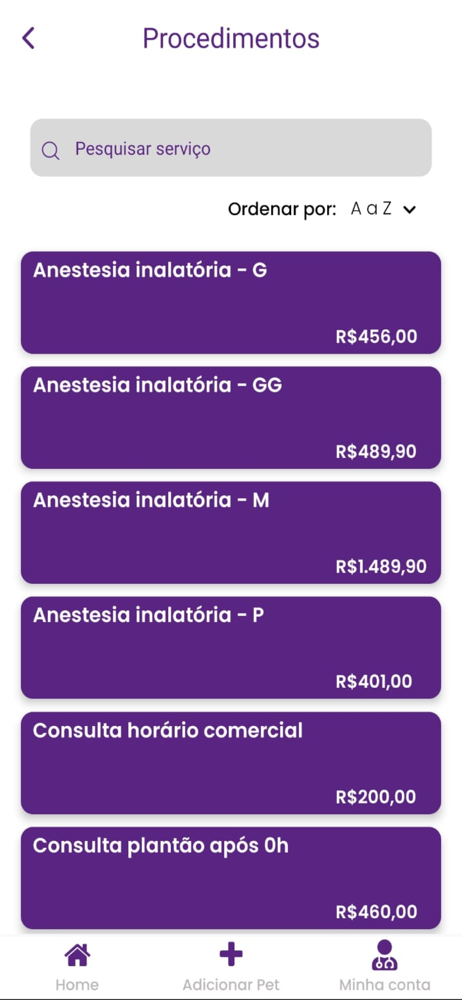Switch to the Minha conta tab label
Viewport: 462px width, 1000px height.
point(385,984)
